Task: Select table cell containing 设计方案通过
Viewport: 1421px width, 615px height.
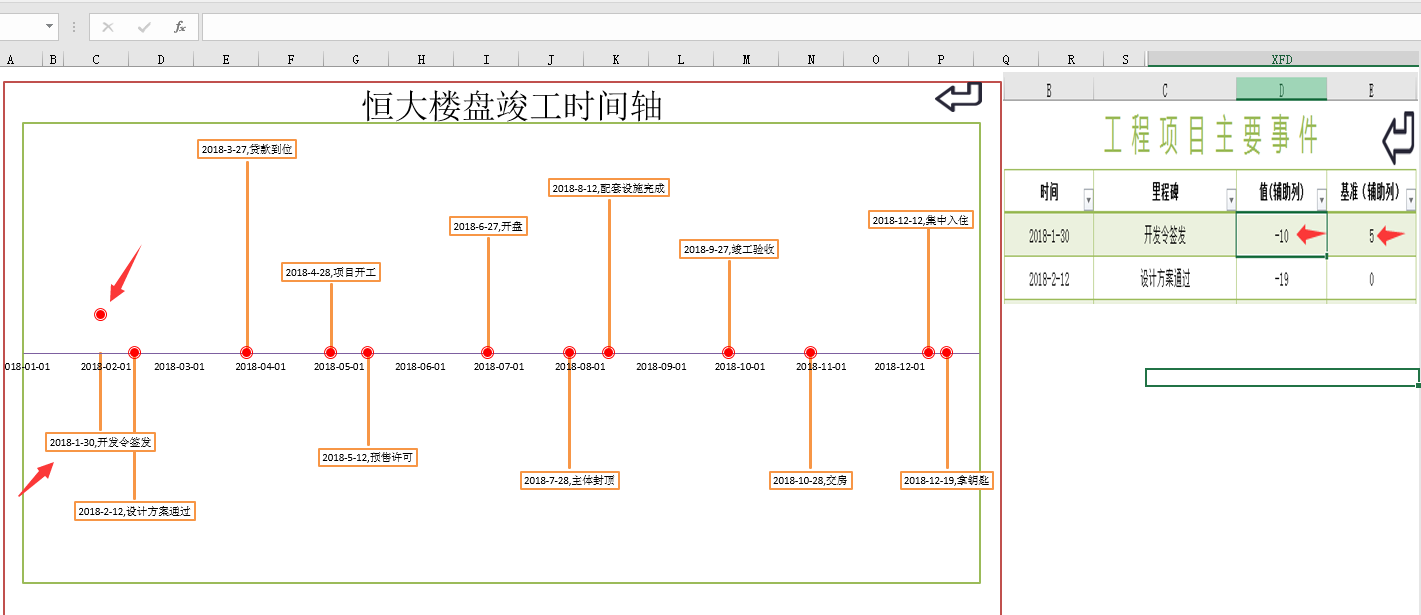Action: tap(1165, 279)
